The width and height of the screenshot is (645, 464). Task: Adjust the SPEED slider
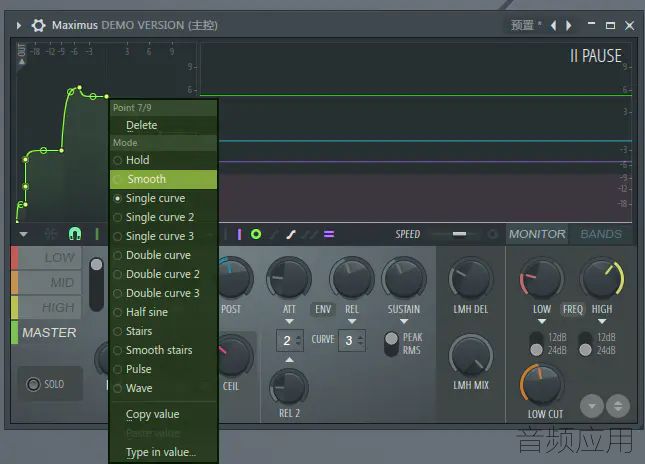[x=459, y=234]
